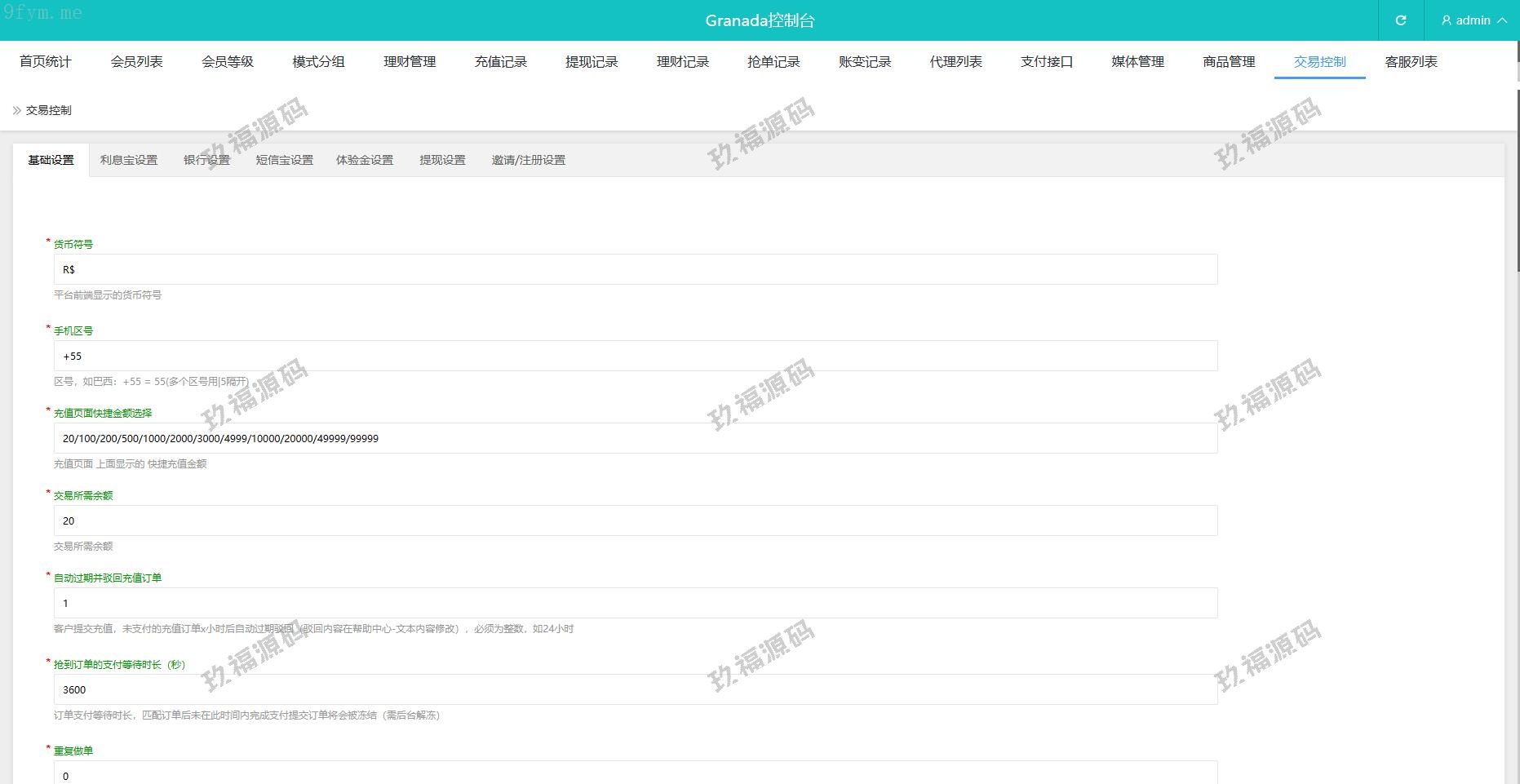
Task: Go to 会员列表 page
Action: click(136, 62)
